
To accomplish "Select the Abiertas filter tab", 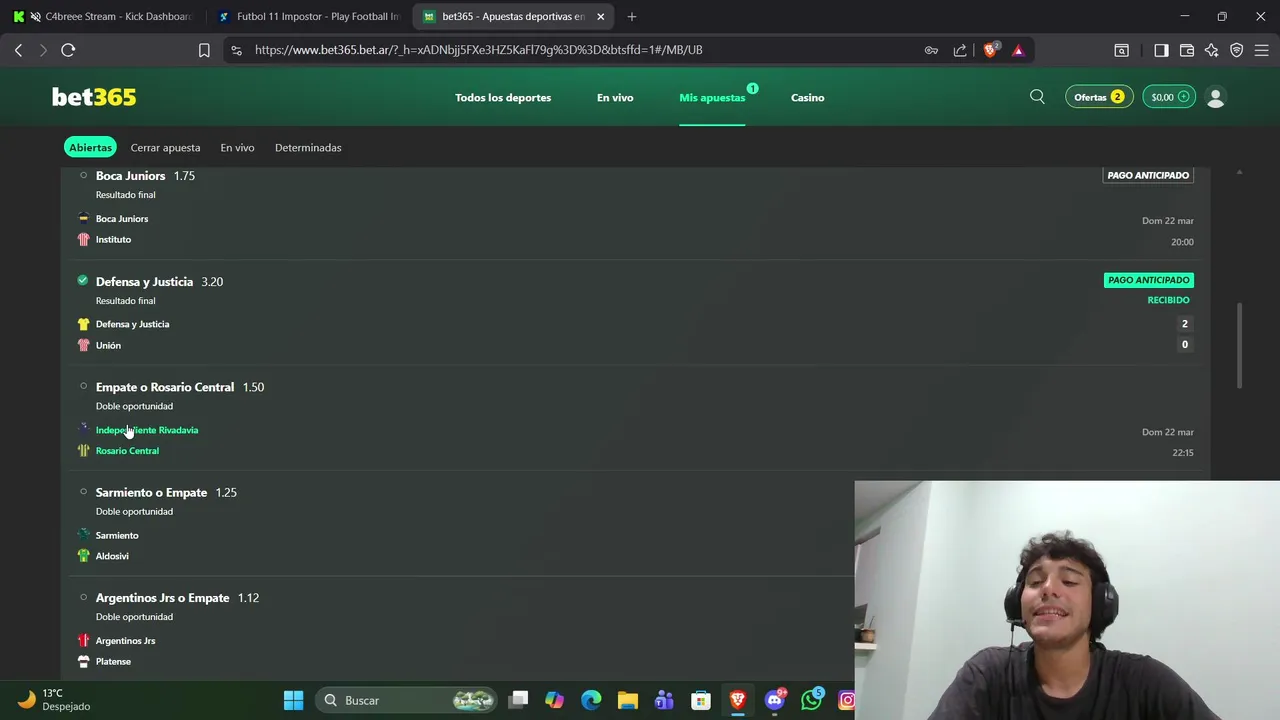I will 90,147.
